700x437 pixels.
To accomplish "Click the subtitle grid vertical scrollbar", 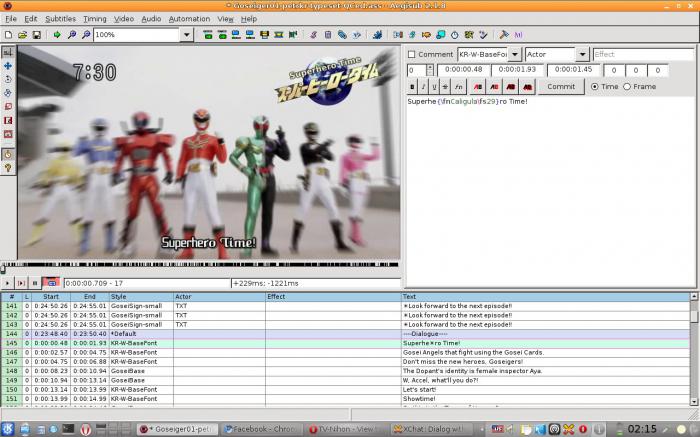I will point(694,349).
